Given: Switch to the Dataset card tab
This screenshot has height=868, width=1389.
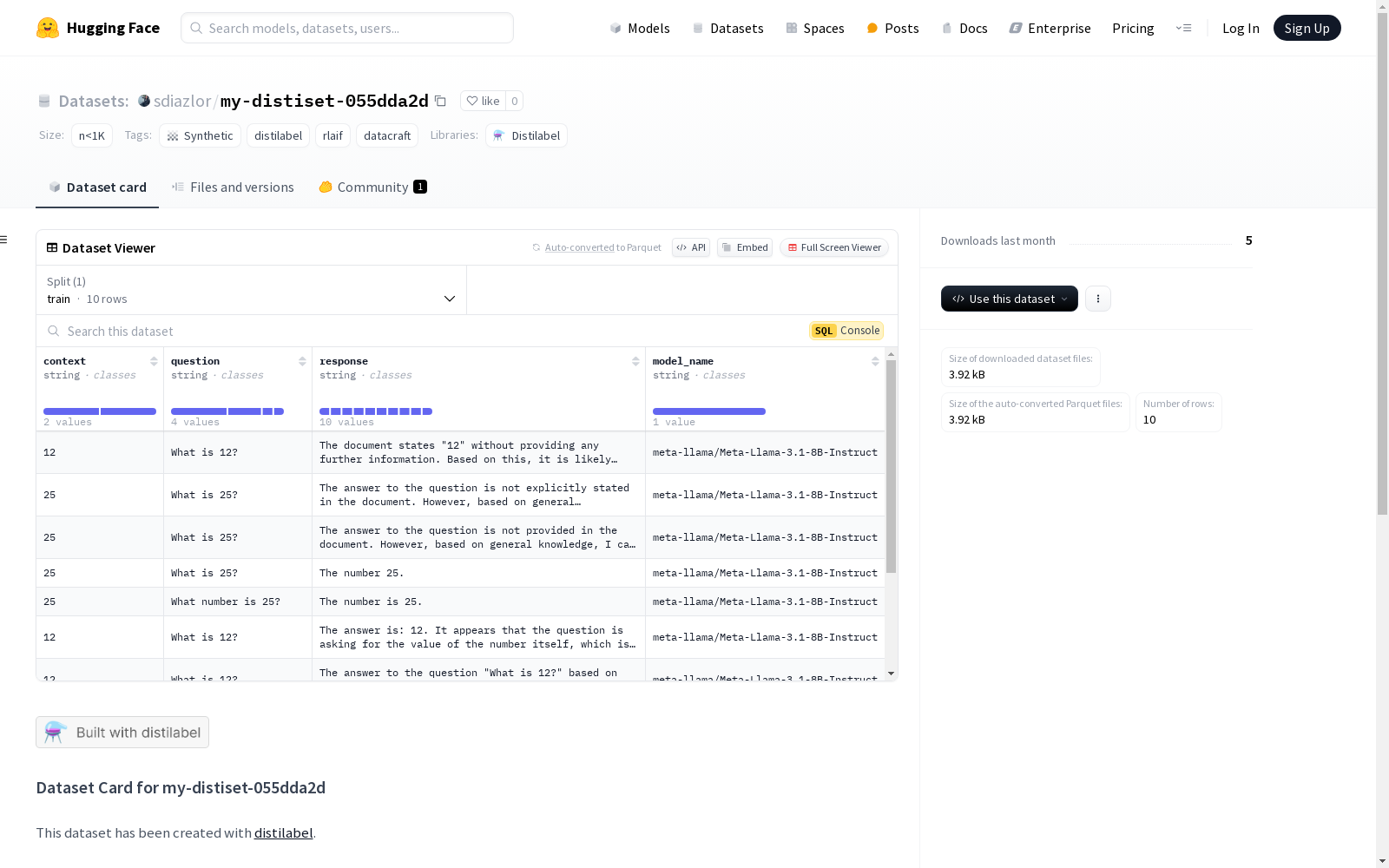Looking at the screenshot, I should [x=97, y=187].
